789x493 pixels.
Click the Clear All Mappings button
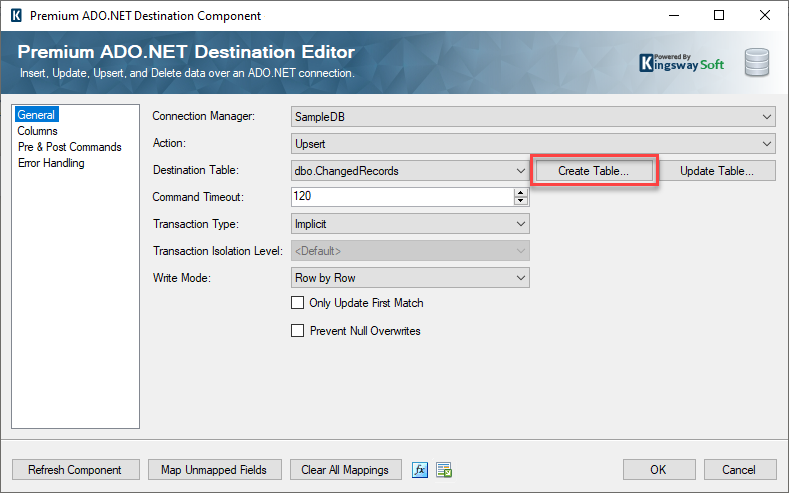pyautogui.click(x=345, y=470)
